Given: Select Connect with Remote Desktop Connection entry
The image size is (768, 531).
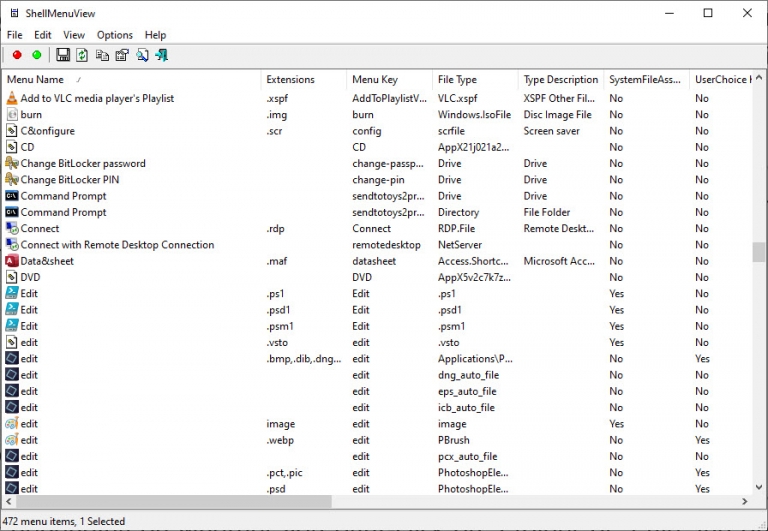Looking at the screenshot, I should coord(117,245).
